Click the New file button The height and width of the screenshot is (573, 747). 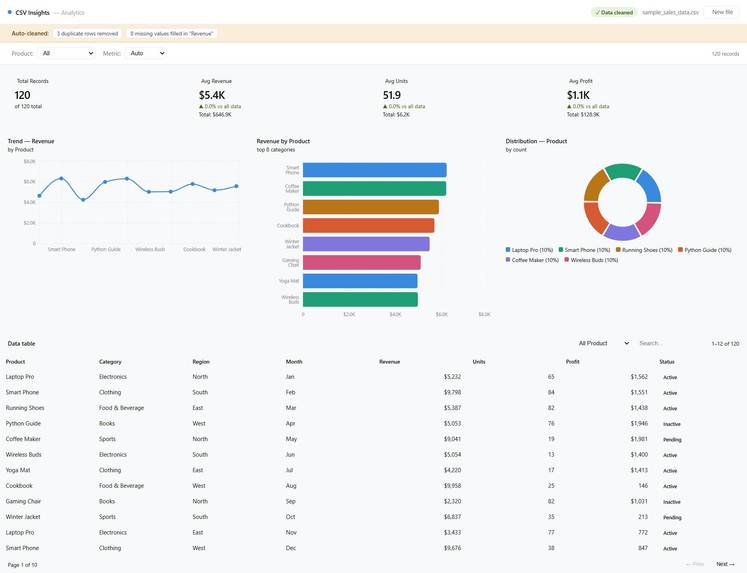(x=722, y=12)
